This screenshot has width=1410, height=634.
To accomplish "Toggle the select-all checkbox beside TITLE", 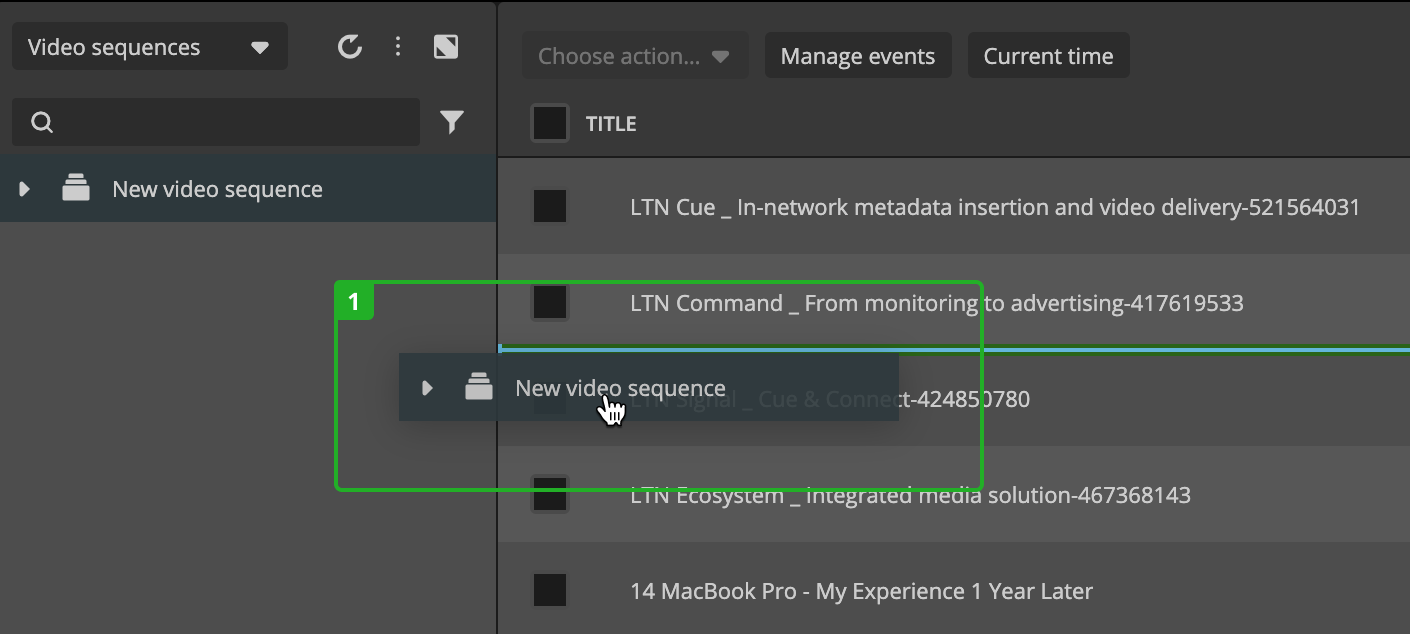I will tap(550, 124).
